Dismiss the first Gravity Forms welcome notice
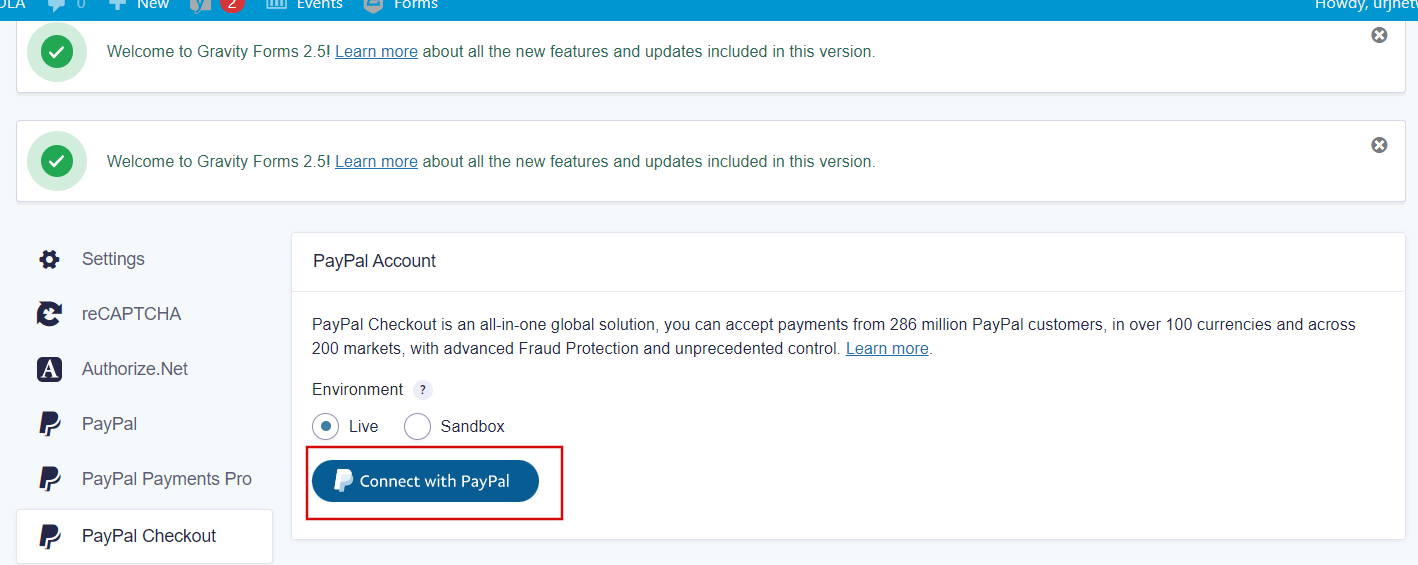 (1379, 35)
